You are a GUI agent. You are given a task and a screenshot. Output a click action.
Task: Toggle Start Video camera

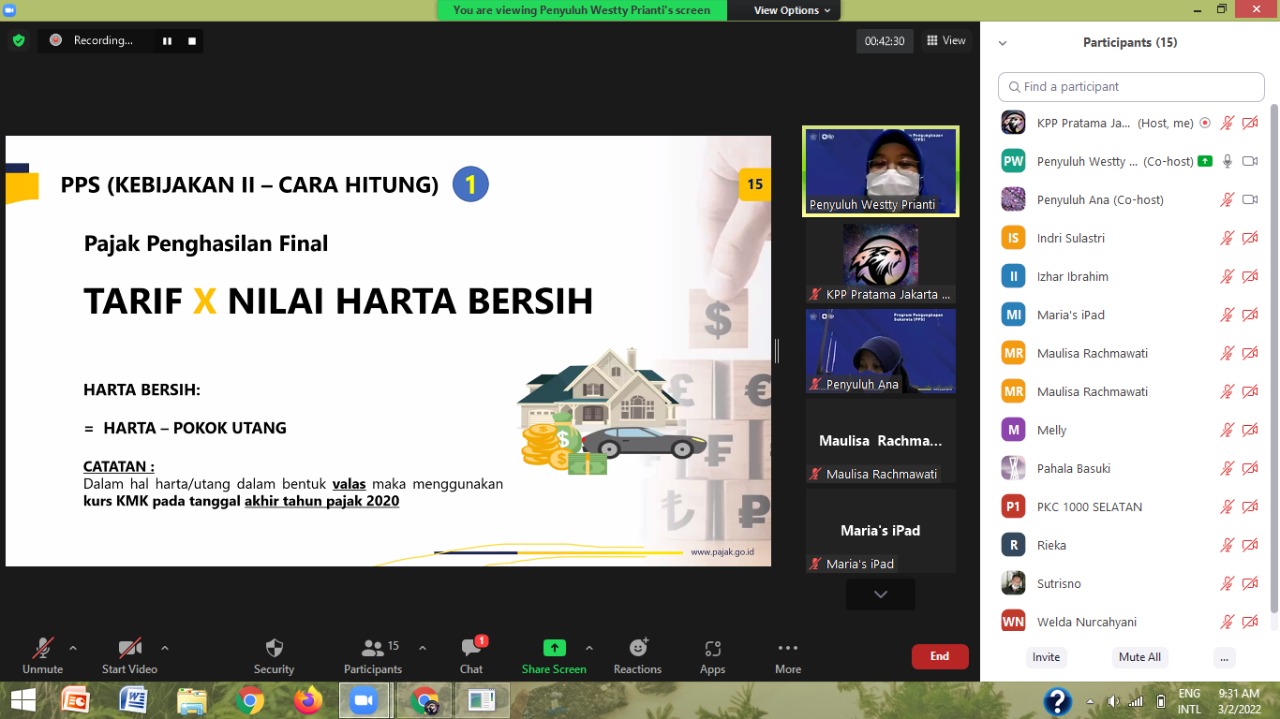pyautogui.click(x=129, y=649)
